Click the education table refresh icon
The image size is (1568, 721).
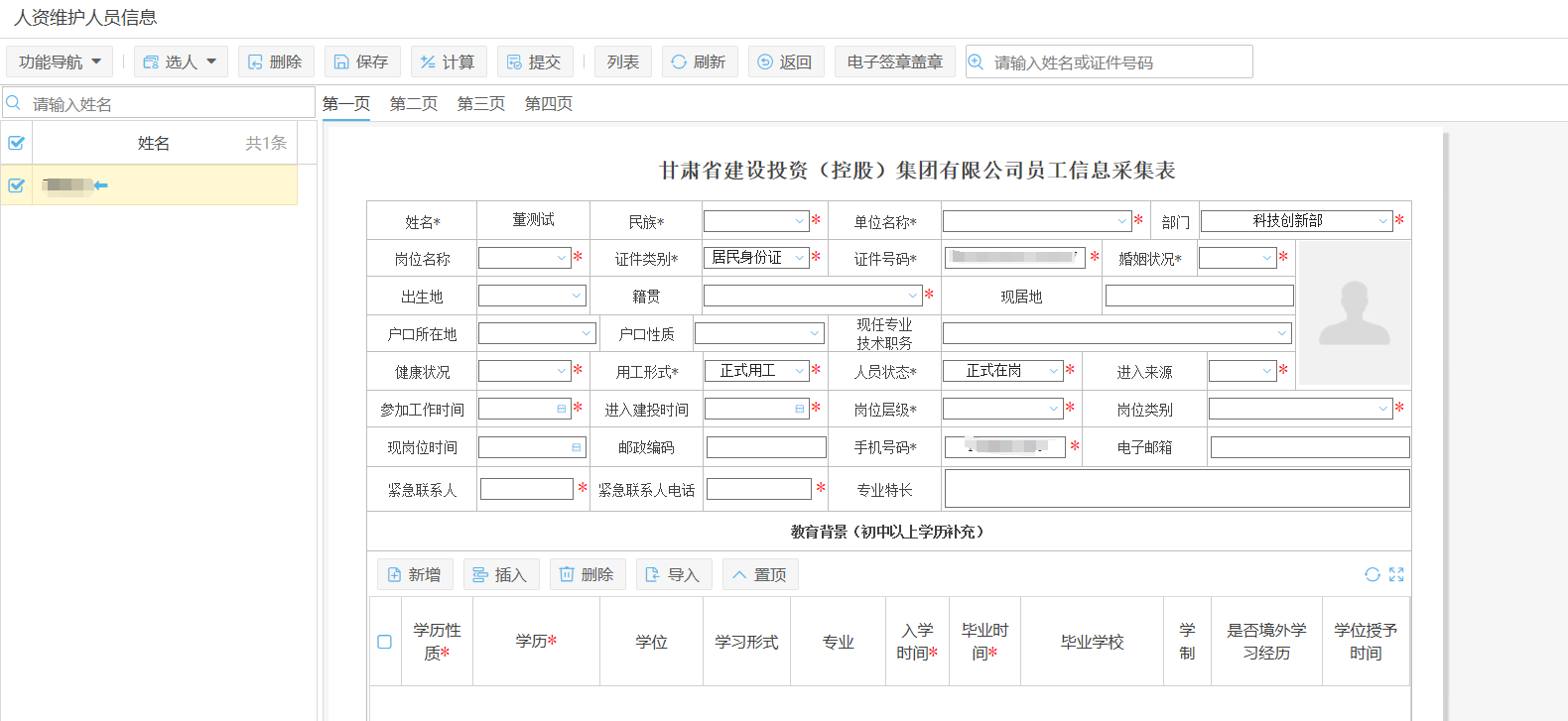click(1372, 574)
